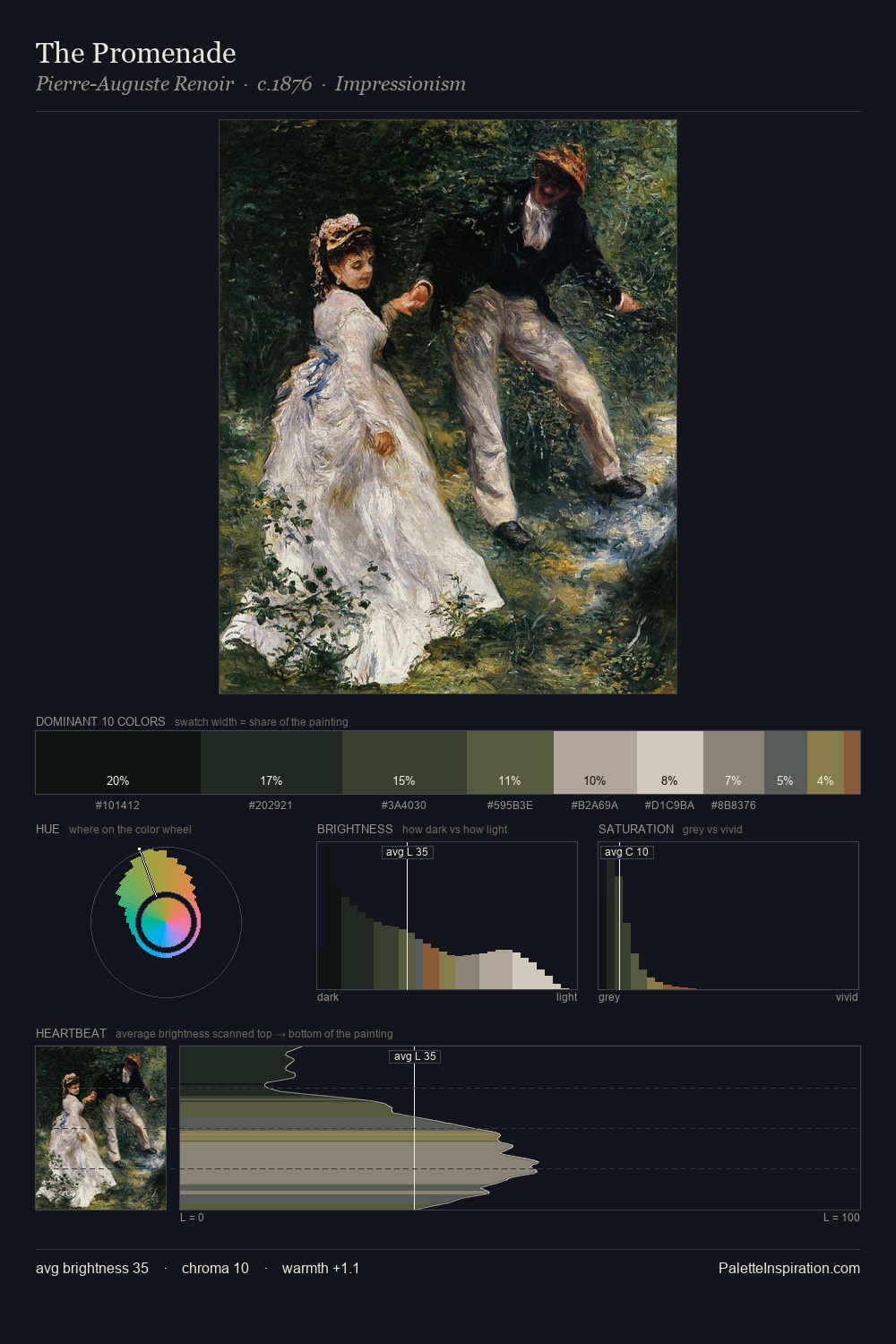Click the hex code '#202921'
Image resolution: width=896 pixels, height=1344 pixels.
[271, 806]
